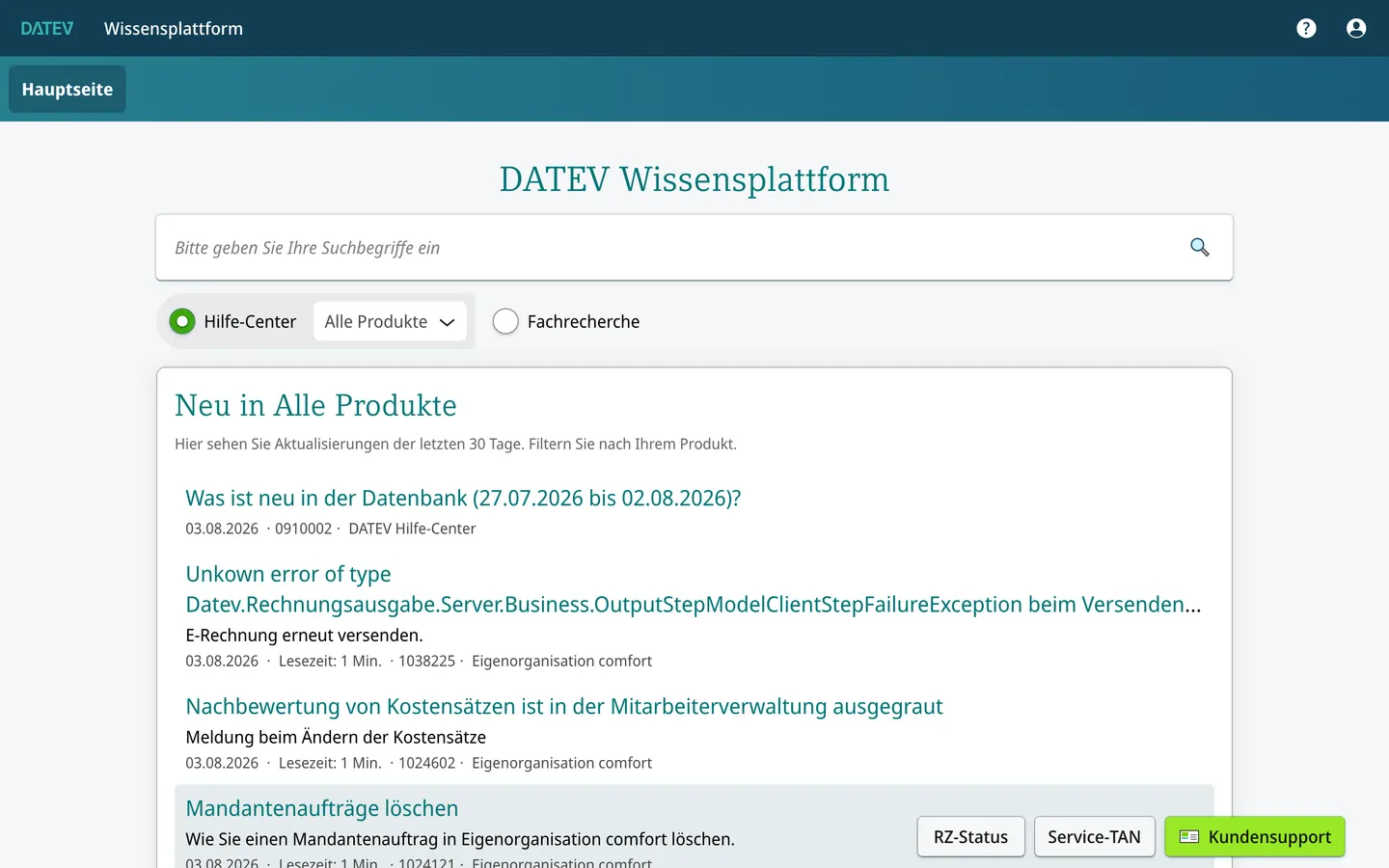Click the 'Neu in Alle Produkte' heading
Viewport: 1389px width, 868px height.
coord(315,405)
